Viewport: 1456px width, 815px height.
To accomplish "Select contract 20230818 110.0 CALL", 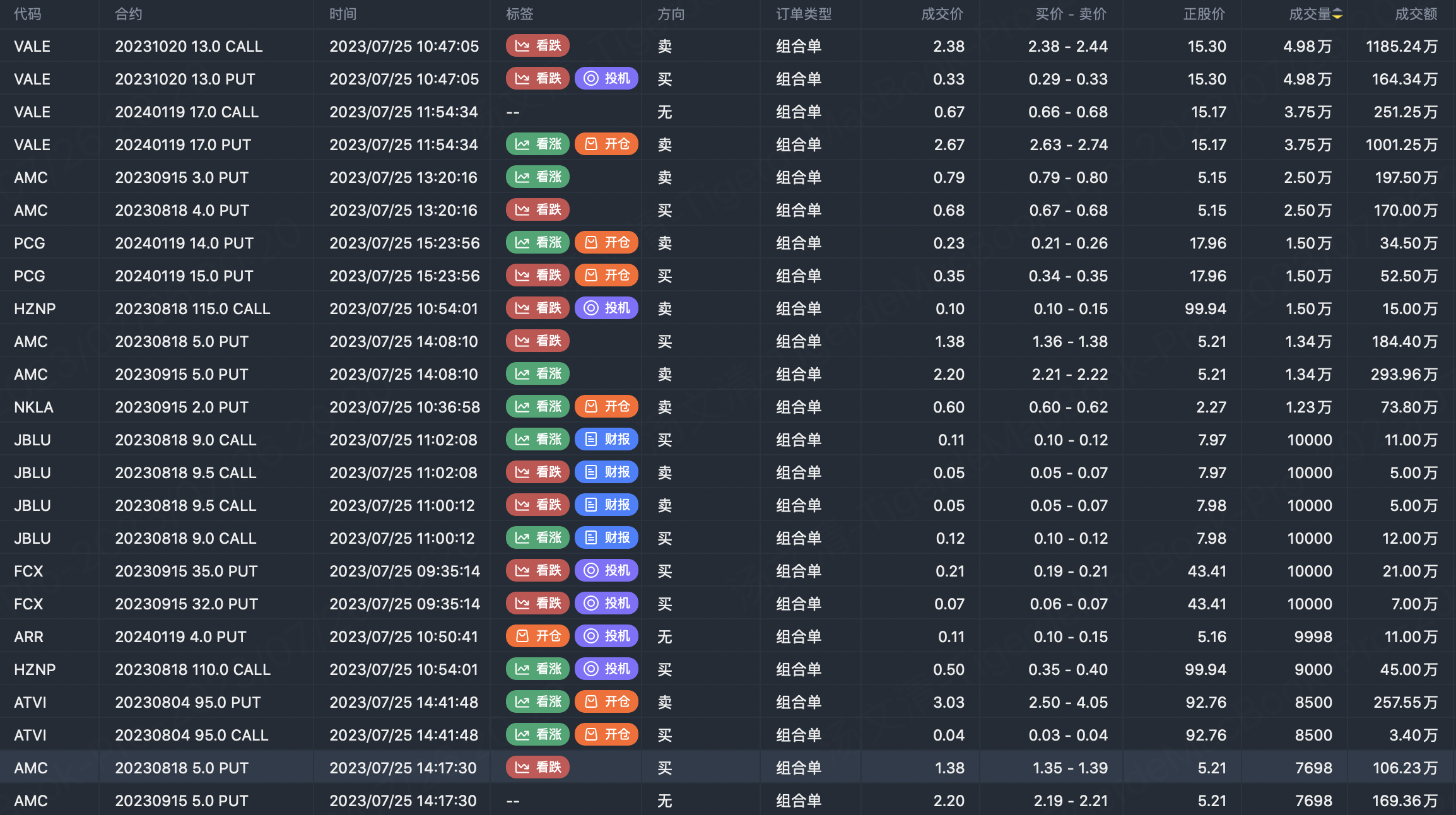I will coord(192,669).
